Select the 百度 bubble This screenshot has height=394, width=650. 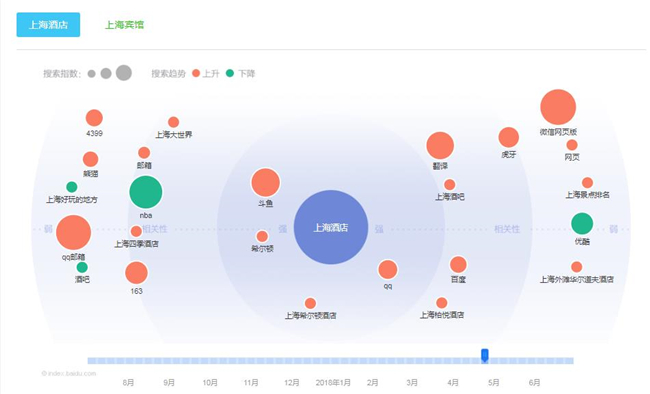[x=458, y=265]
